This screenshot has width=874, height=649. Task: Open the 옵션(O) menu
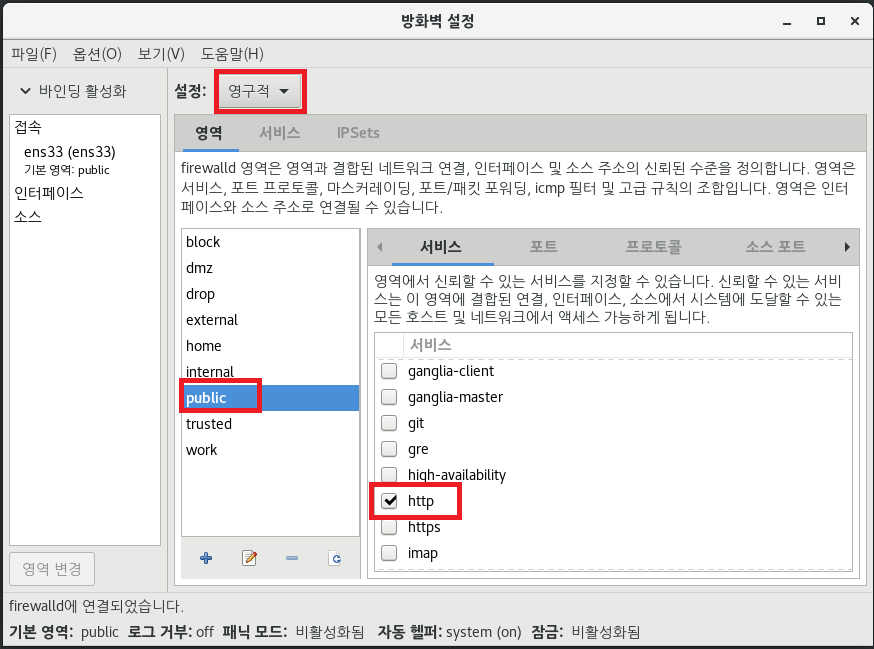pos(97,54)
